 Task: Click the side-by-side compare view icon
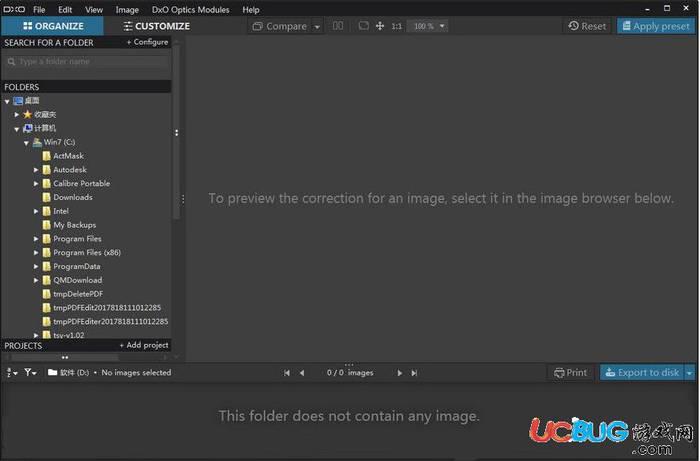click(x=338, y=26)
